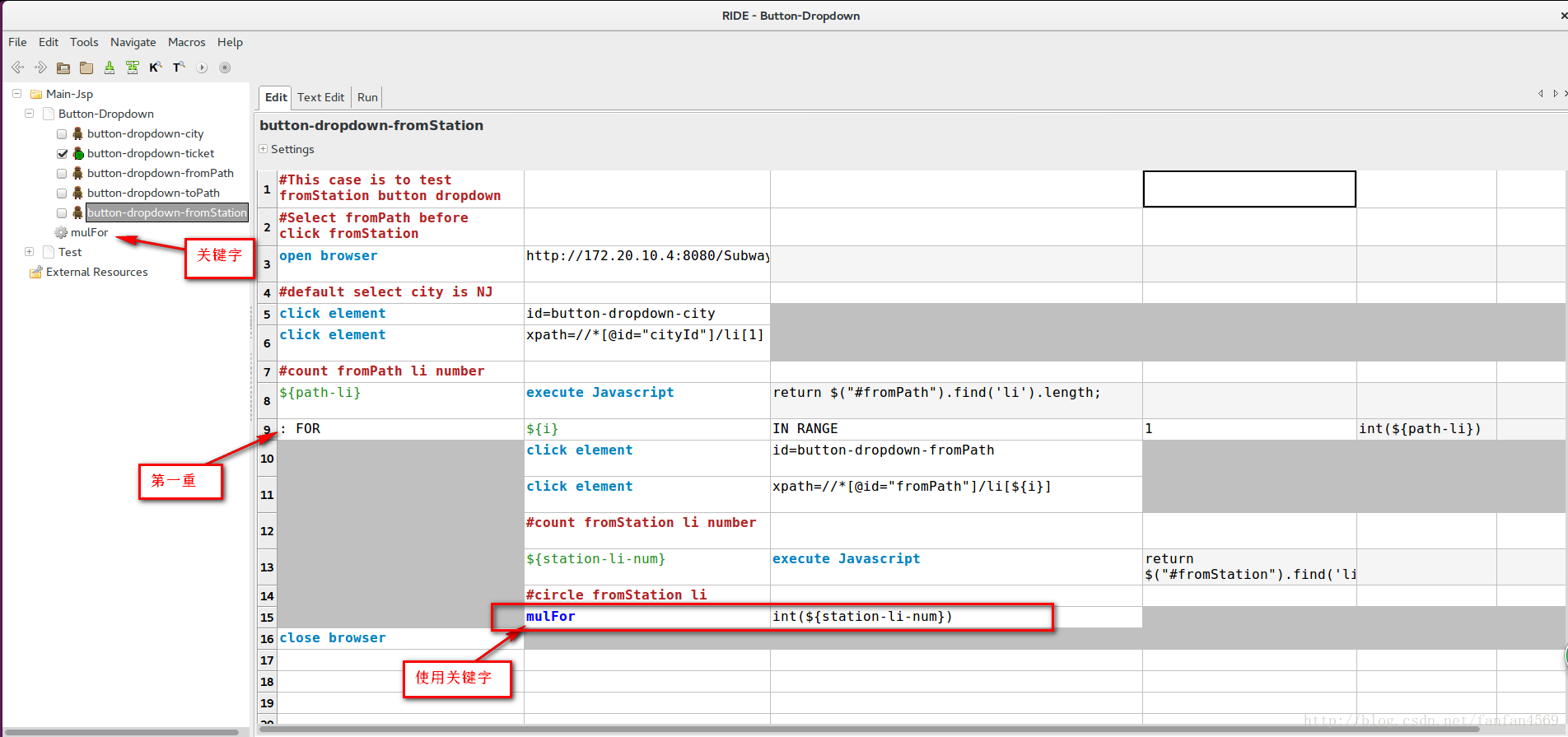
Task: Click the green robot icon beside button-dropdown-ticket
Action: [78, 153]
